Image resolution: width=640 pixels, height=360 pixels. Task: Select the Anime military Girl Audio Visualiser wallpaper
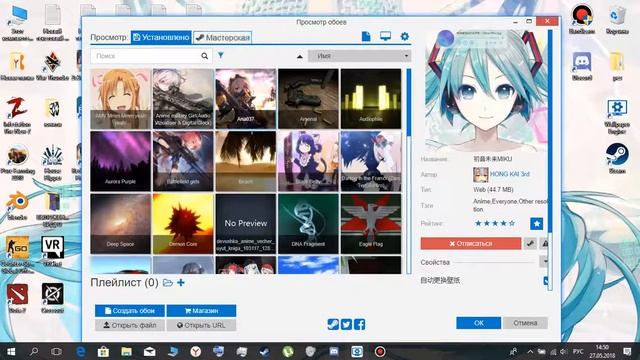(183, 99)
